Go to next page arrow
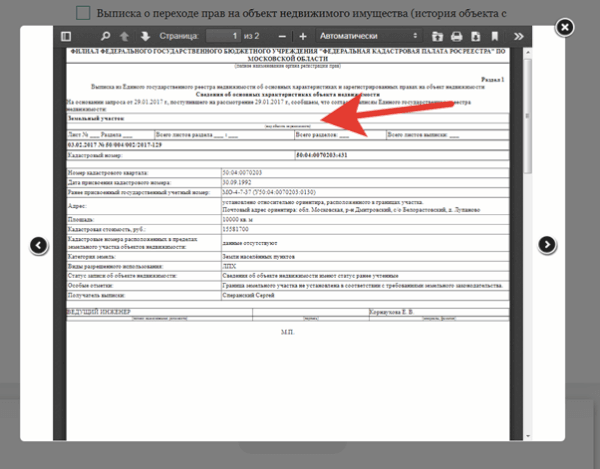Screen dimensions: 600x469 (145, 36)
